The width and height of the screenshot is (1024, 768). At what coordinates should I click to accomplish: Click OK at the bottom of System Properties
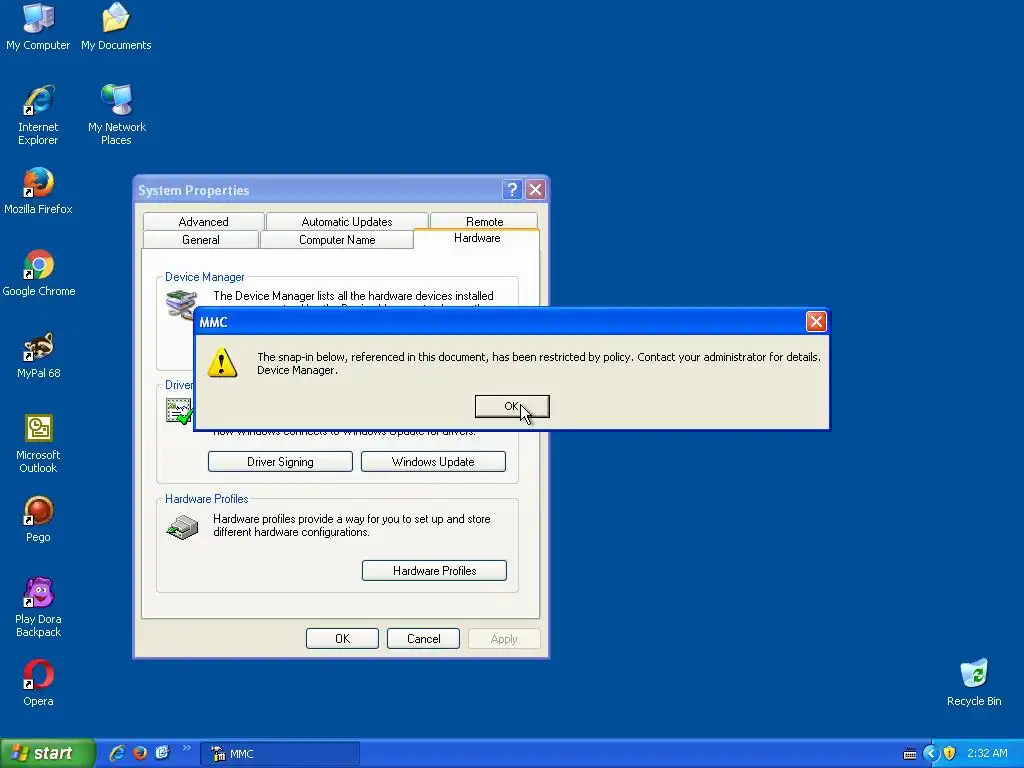click(x=342, y=639)
